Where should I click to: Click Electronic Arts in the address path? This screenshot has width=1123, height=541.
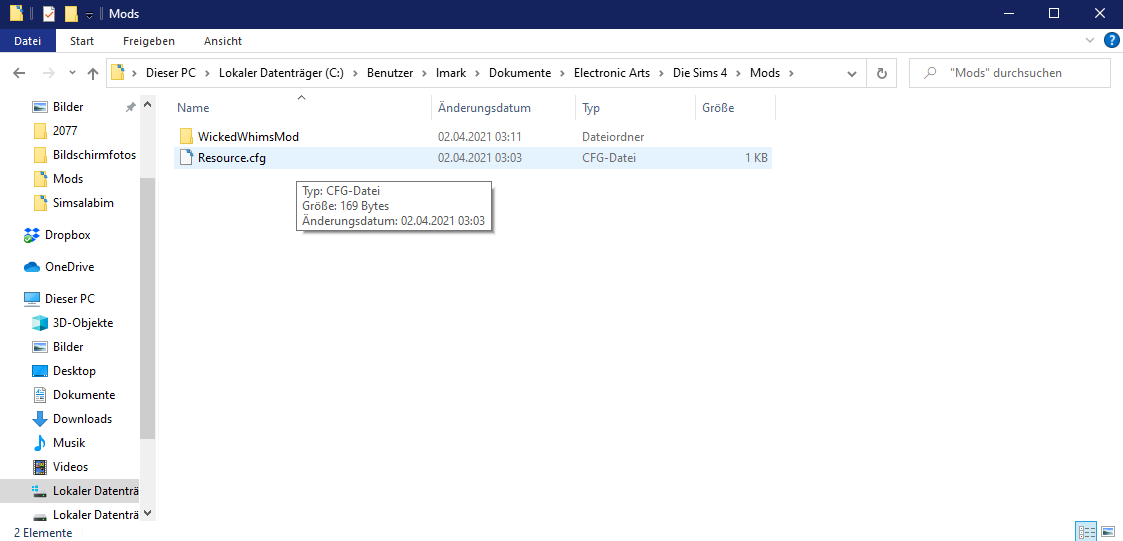pos(612,73)
